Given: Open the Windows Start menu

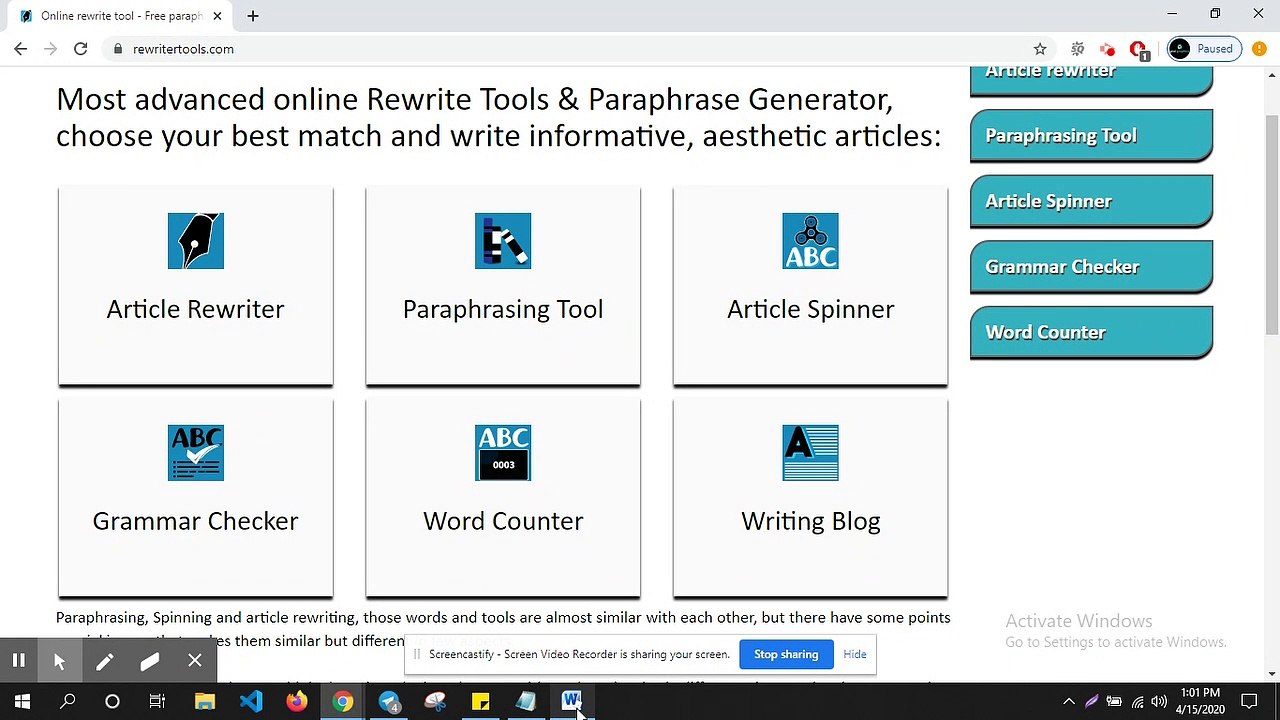Looking at the screenshot, I should click(22, 701).
